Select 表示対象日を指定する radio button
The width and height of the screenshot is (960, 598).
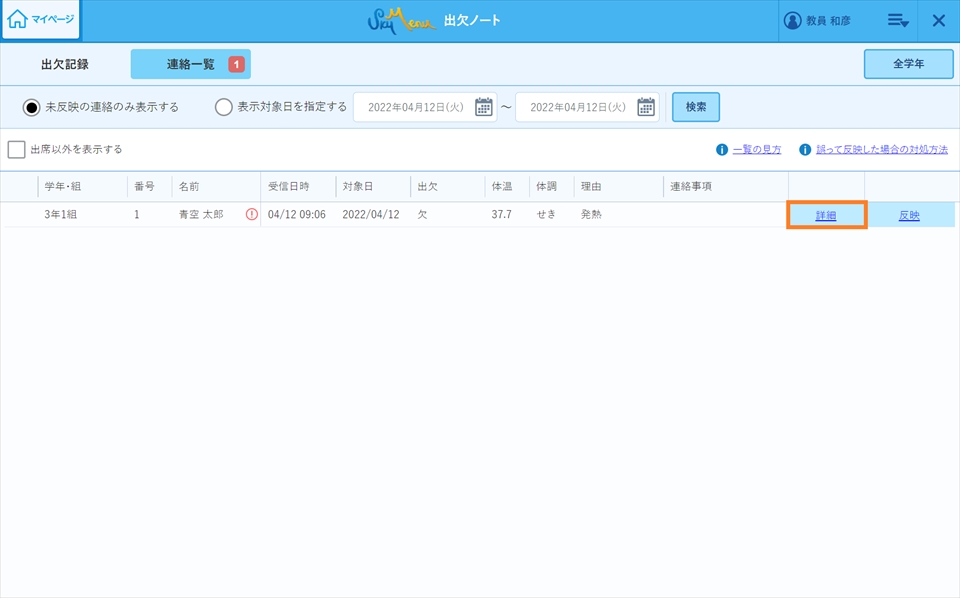[224, 107]
